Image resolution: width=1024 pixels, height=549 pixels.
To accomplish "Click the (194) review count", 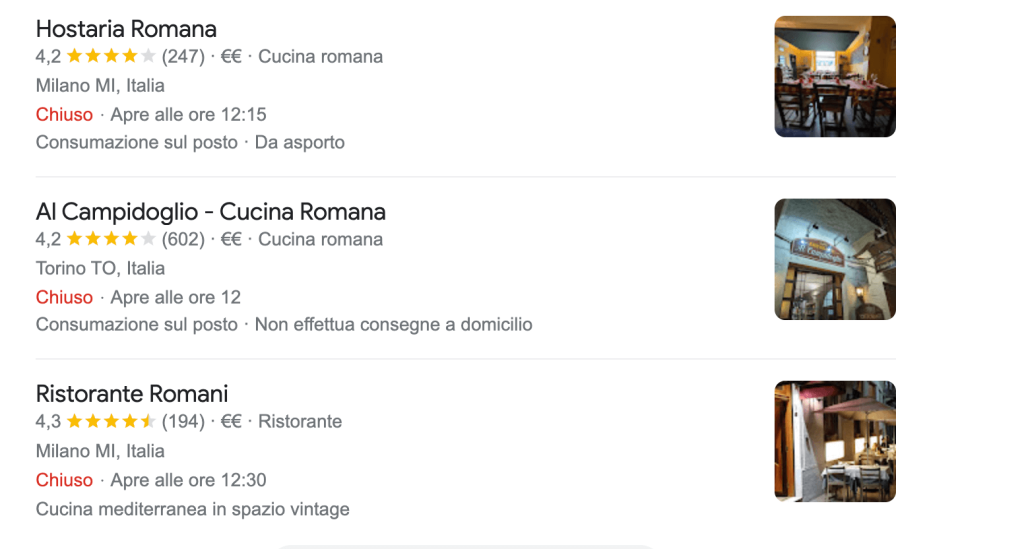I will [183, 422].
